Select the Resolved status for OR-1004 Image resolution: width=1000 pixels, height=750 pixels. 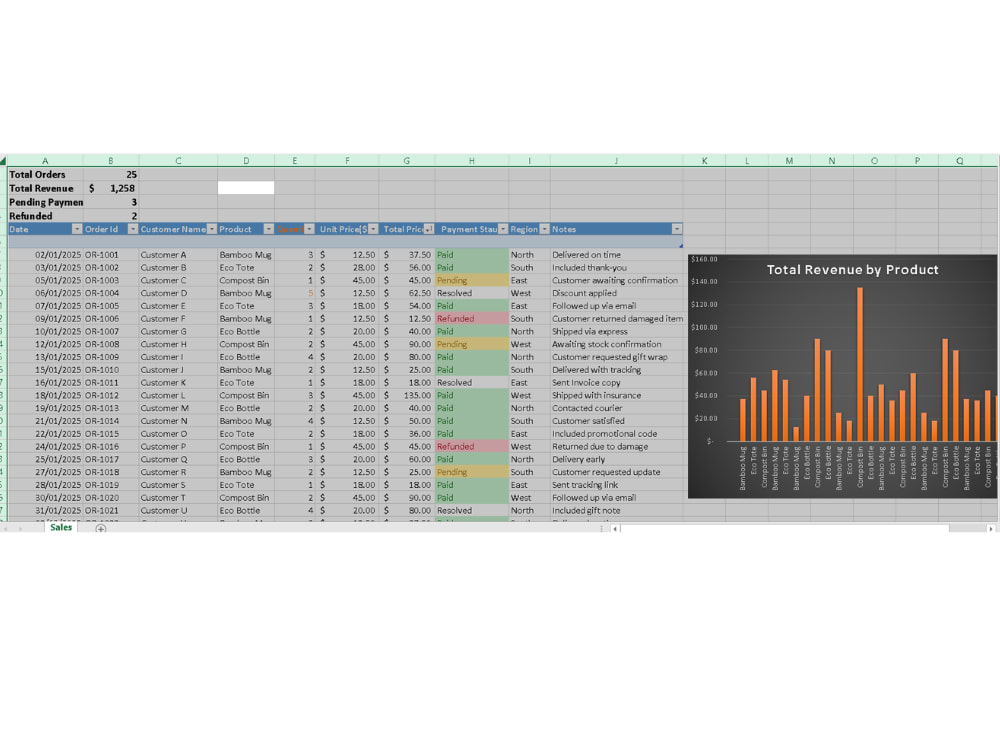tap(472, 293)
